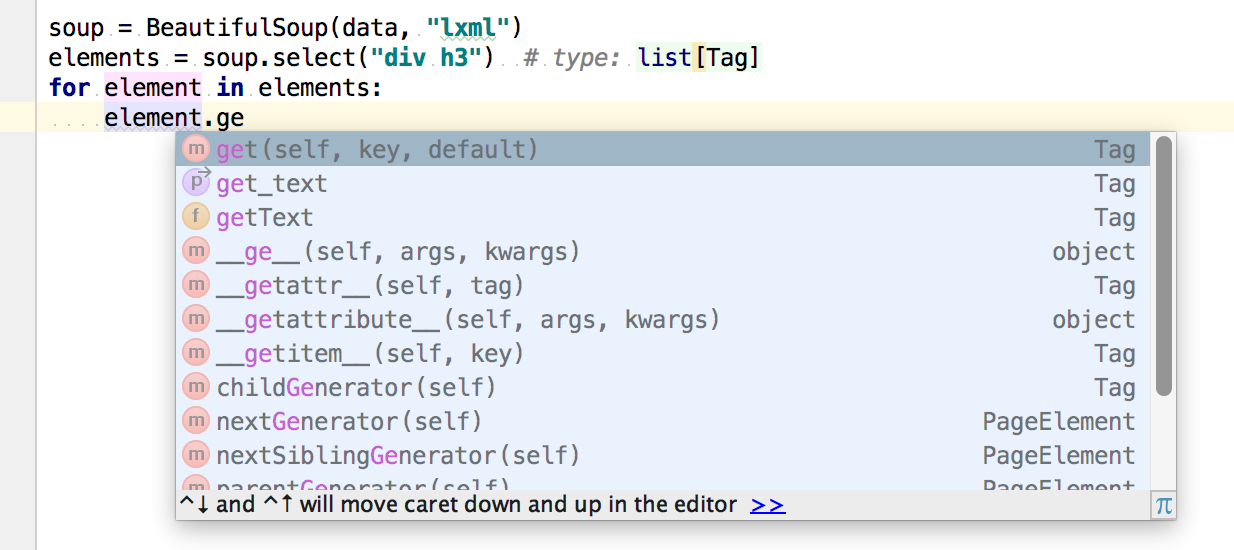Select get(self, key, default) completion

tap(377, 150)
